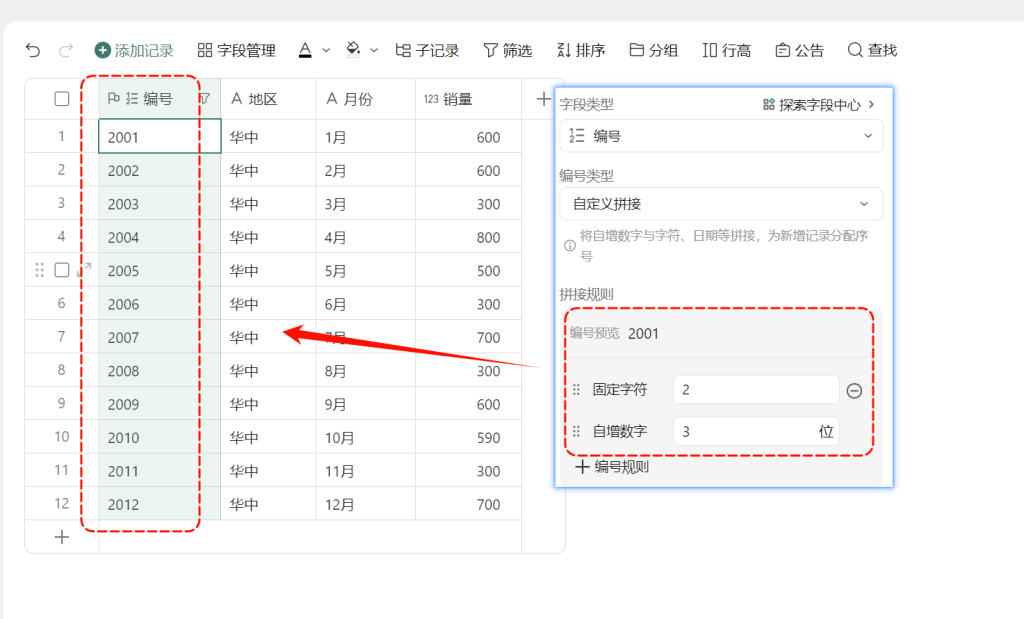Viewport: 1024px width, 619px height.
Task: Add a new record with 添加记录
Action: point(134,50)
